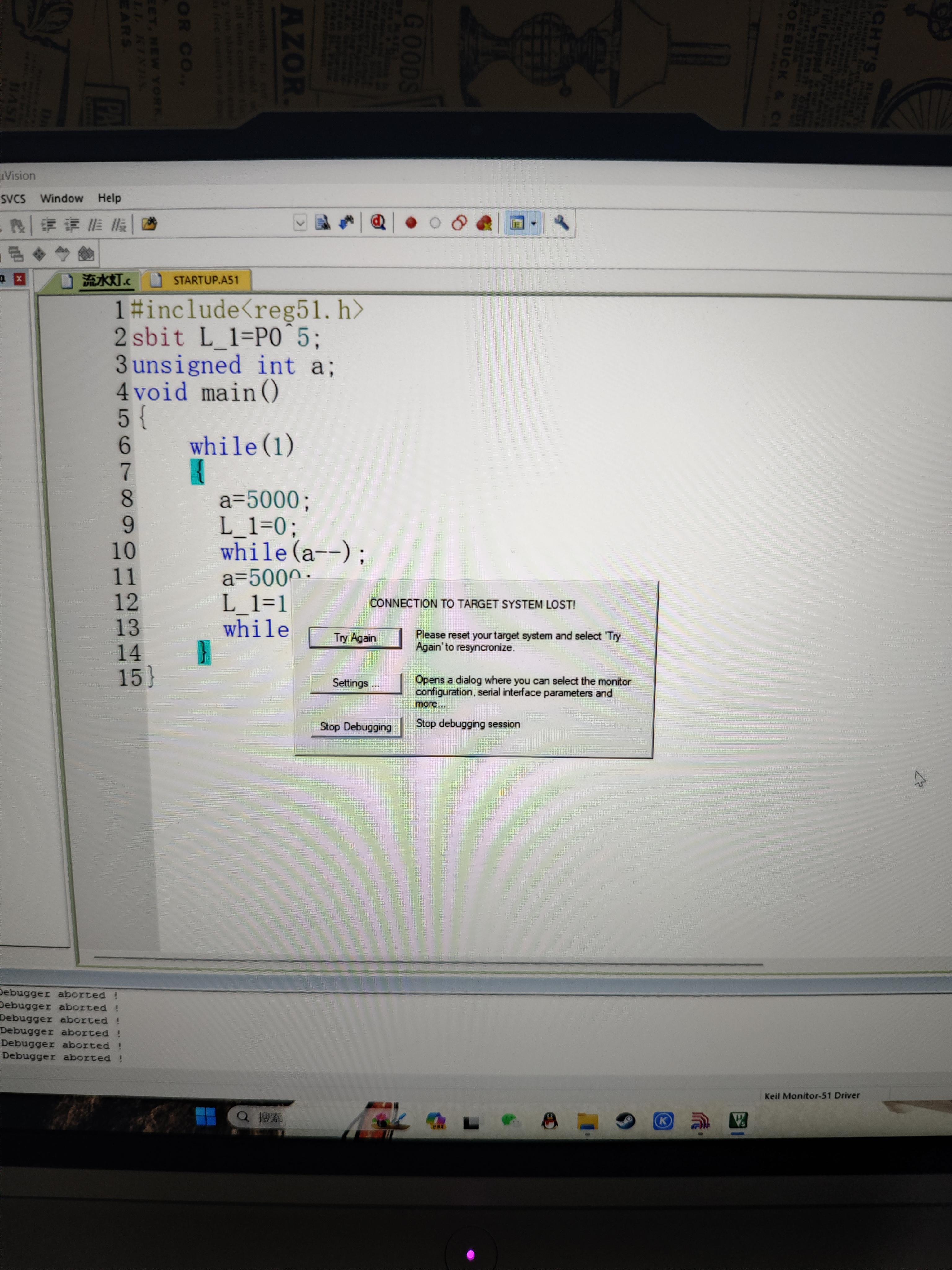Open the Steam icon in the taskbar
Screen dimensions: 952x1270
pos(625,1121)
